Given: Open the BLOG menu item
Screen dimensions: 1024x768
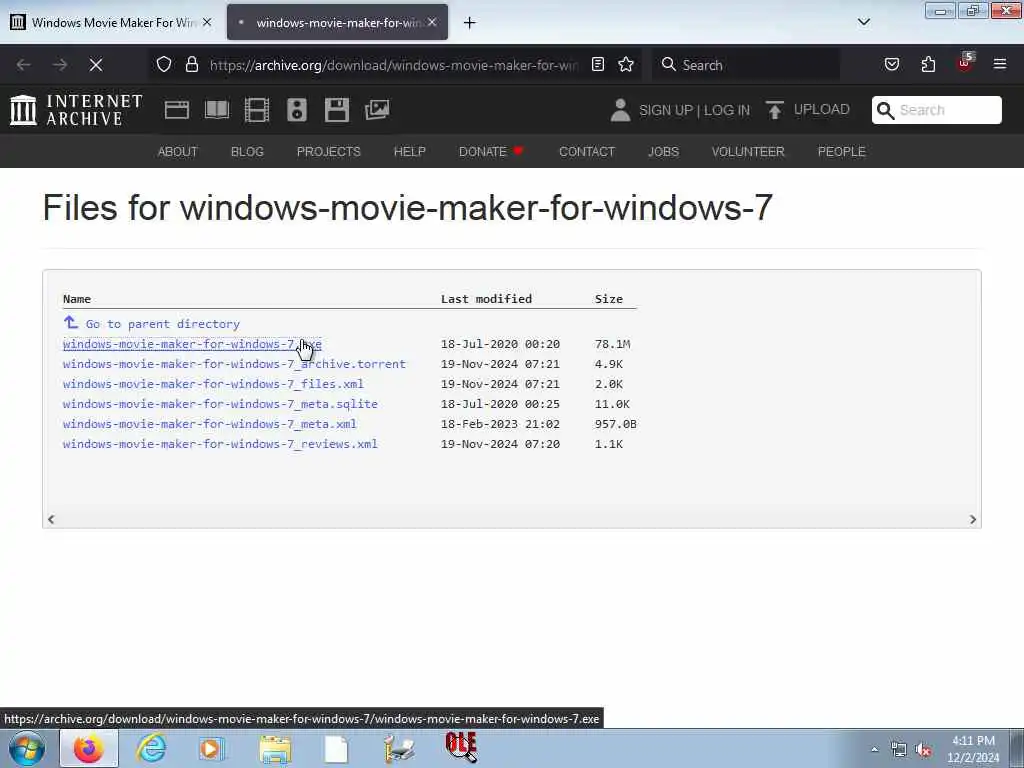Looking at the screenshot, I should coord(248,152).
